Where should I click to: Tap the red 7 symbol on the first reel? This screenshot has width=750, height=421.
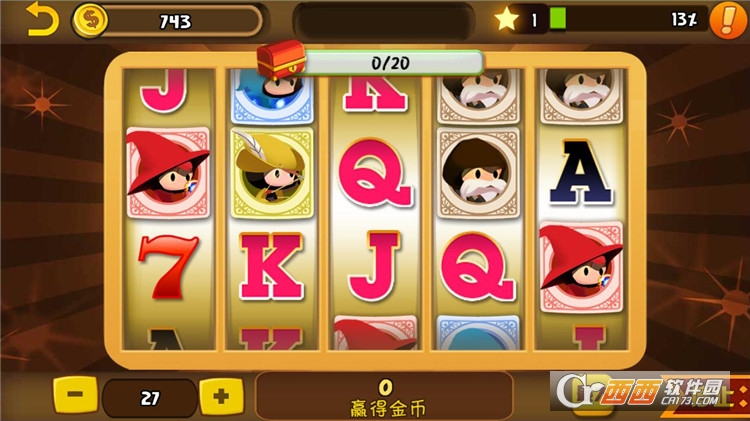click(x=168, y=267)
